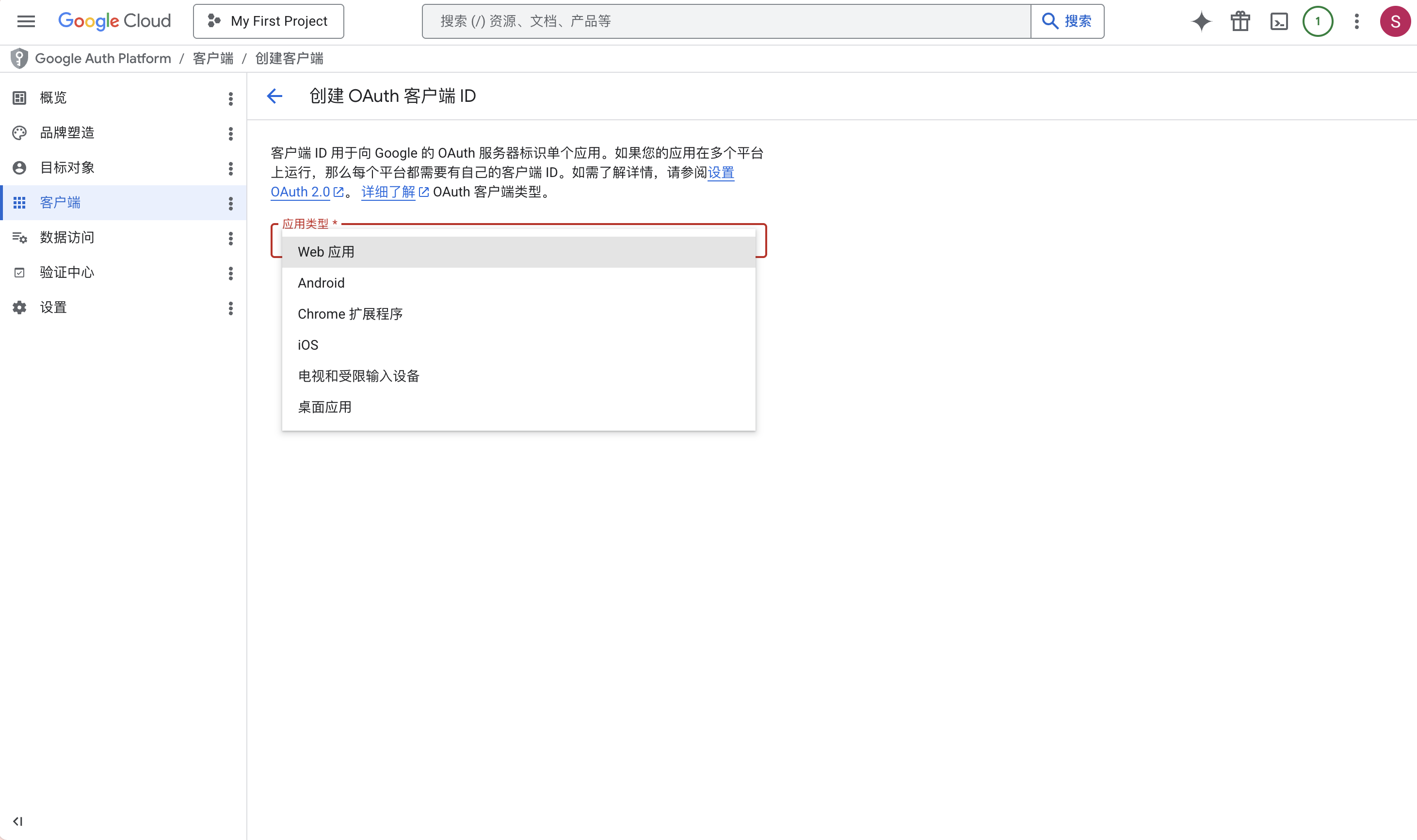The height and width of the screenshot is (840, 1417).
Task: Click the 客户端 grid icon
Action: coord(19,203)
